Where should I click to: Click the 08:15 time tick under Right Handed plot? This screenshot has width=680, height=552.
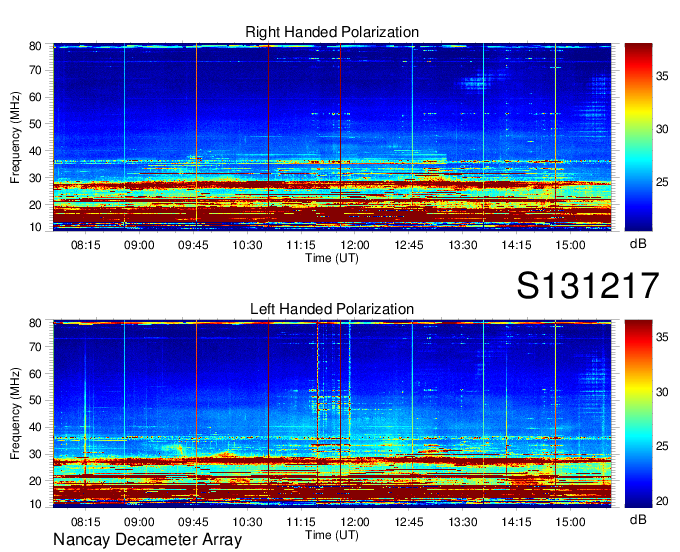pyautogui.click(x=85, y=245)
